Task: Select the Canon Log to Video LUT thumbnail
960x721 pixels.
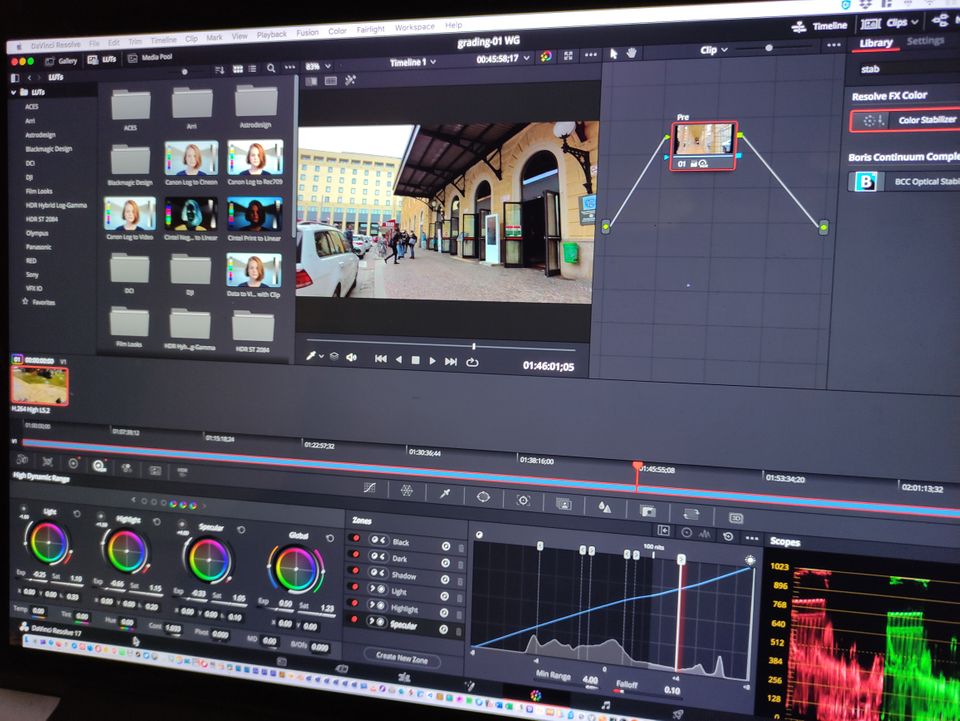Action: click(130, 213)
